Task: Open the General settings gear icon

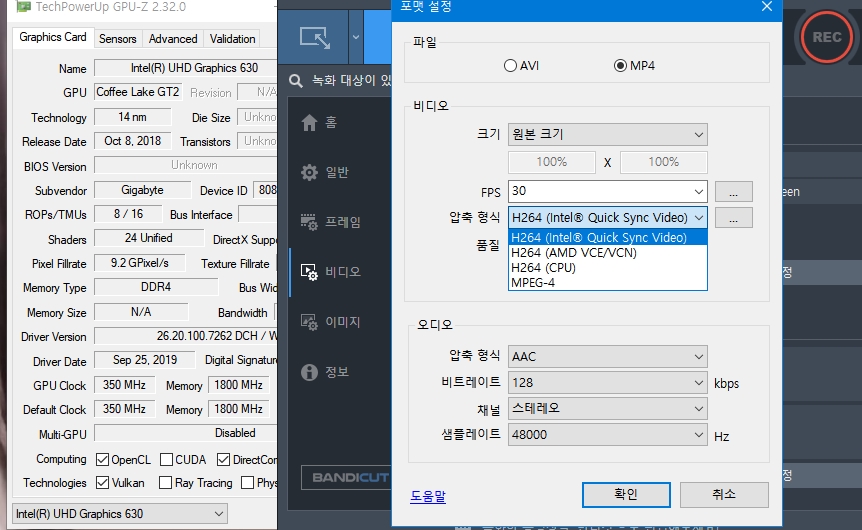Action: [x=310, y=172]
